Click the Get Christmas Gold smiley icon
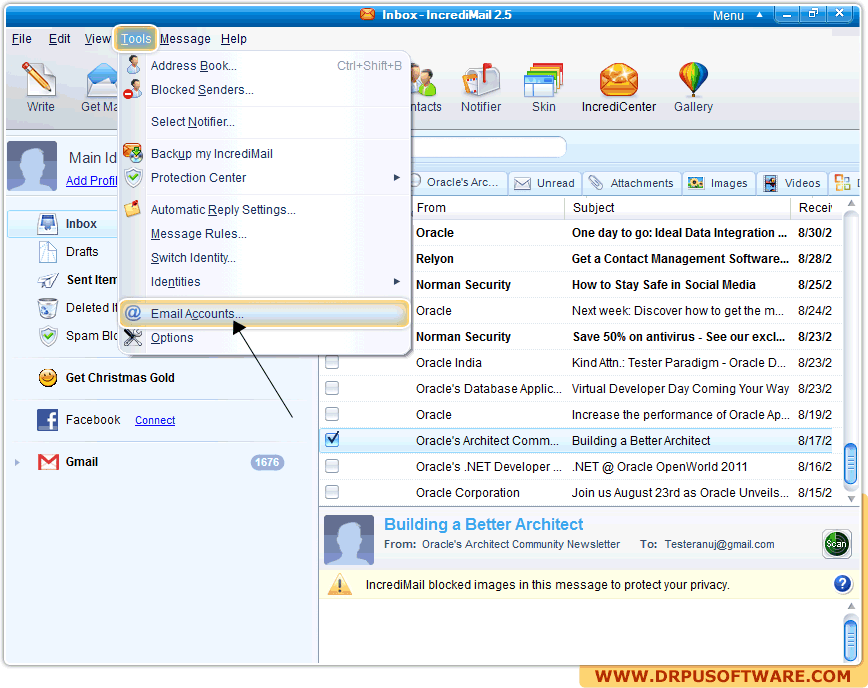Screen dimensions: 868x688 tap(48, 377)
